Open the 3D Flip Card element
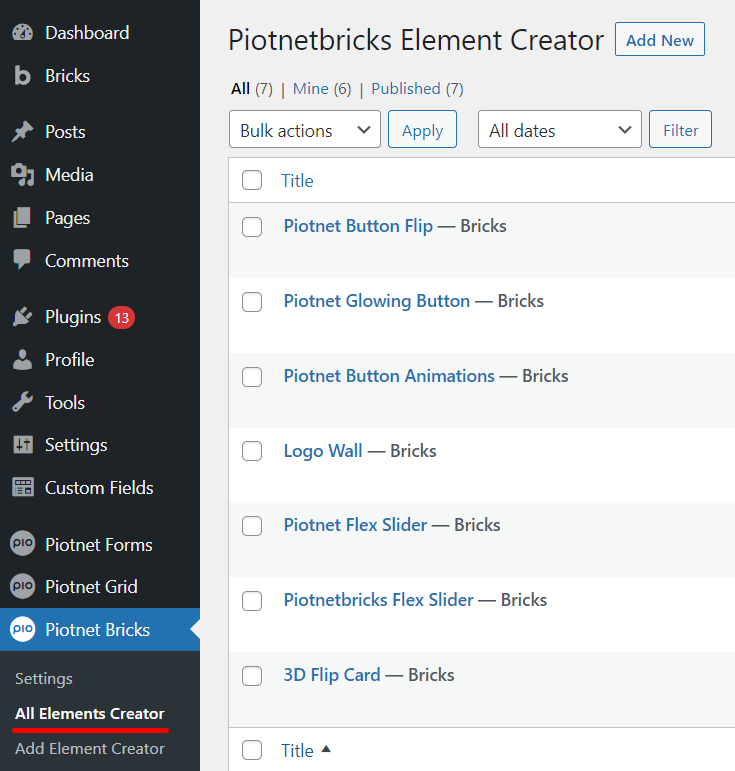 point(332,675)
